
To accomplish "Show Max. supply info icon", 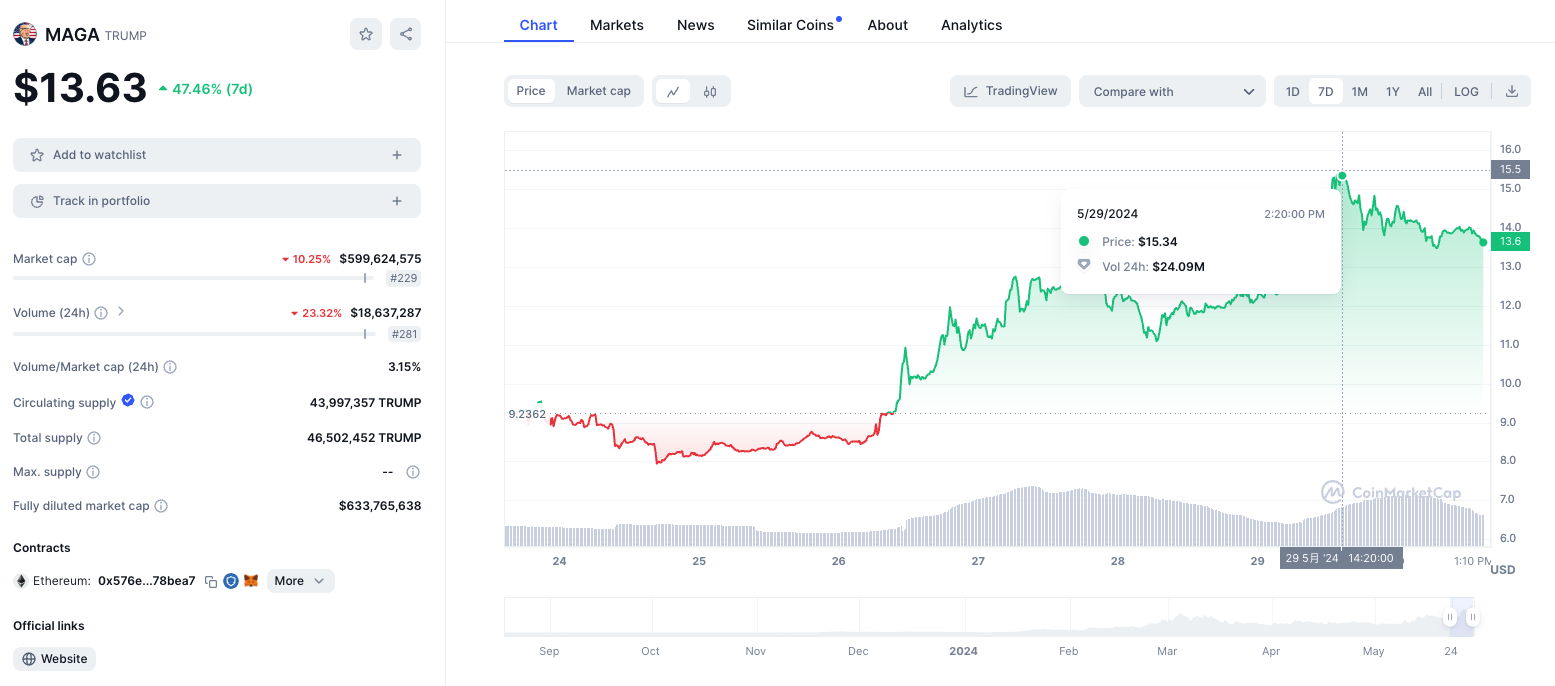I will coord(93,472).
